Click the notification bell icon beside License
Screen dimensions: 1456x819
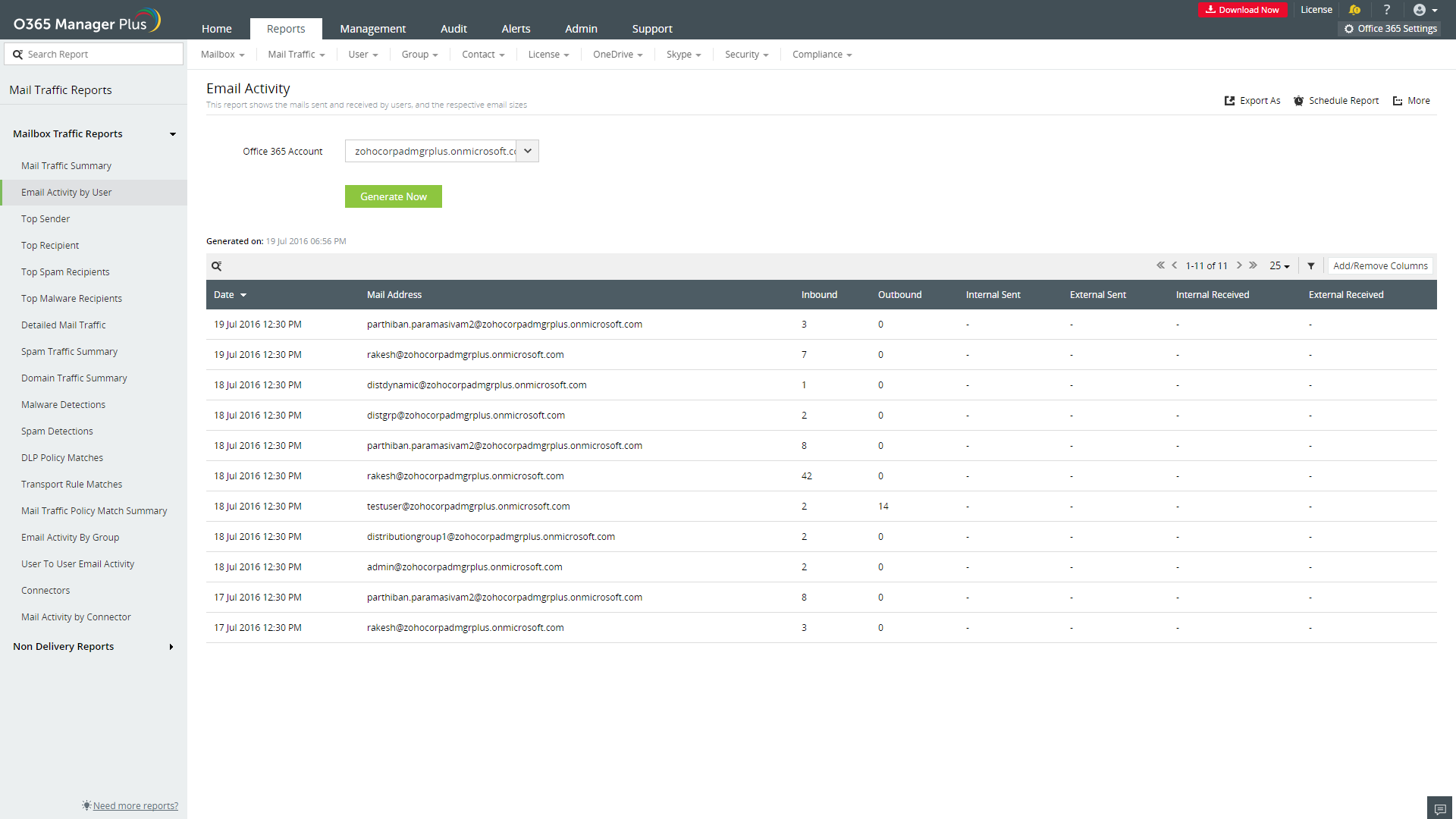click(1354, 10)
